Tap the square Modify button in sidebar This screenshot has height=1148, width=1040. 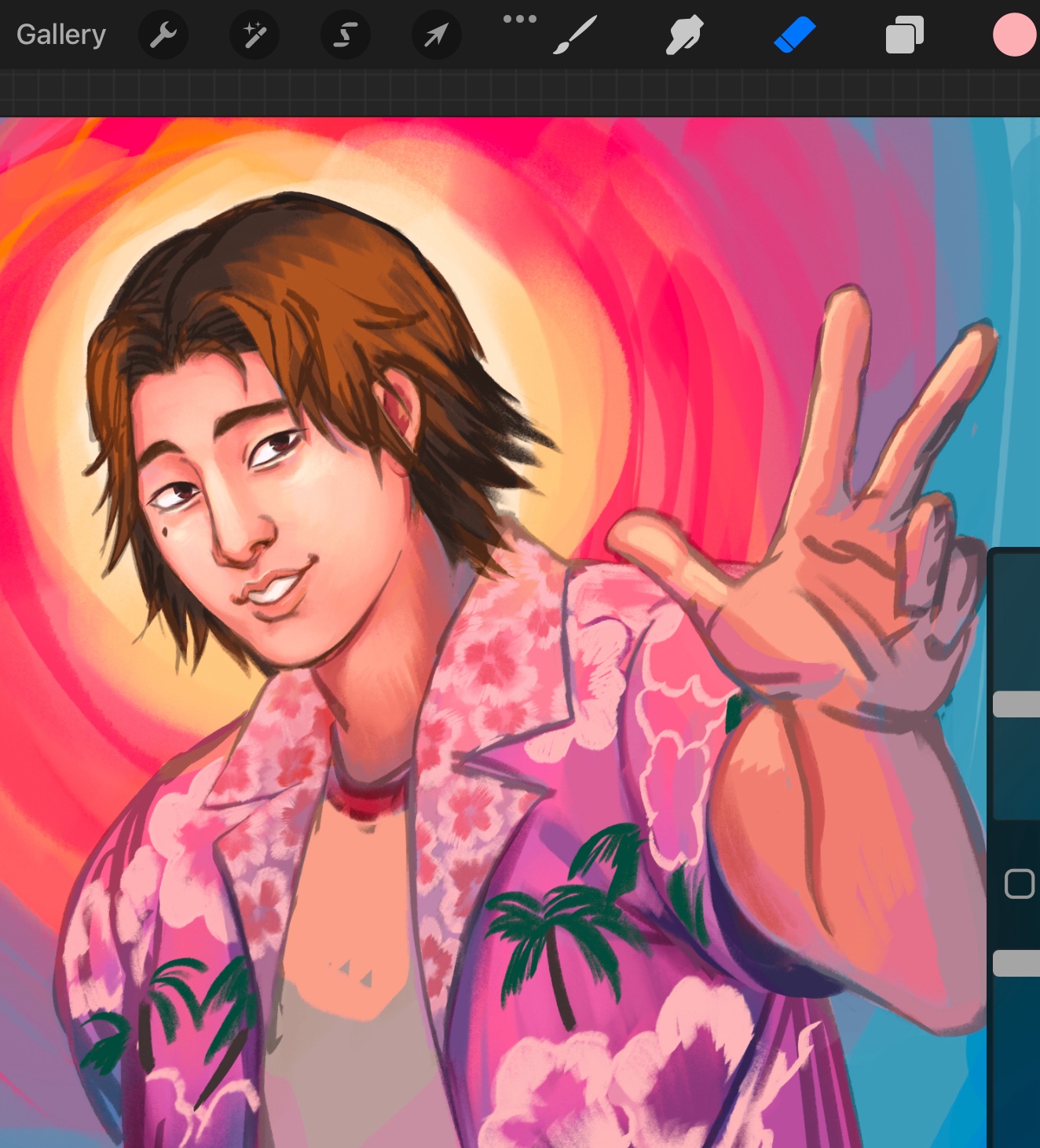point(1019,884)
